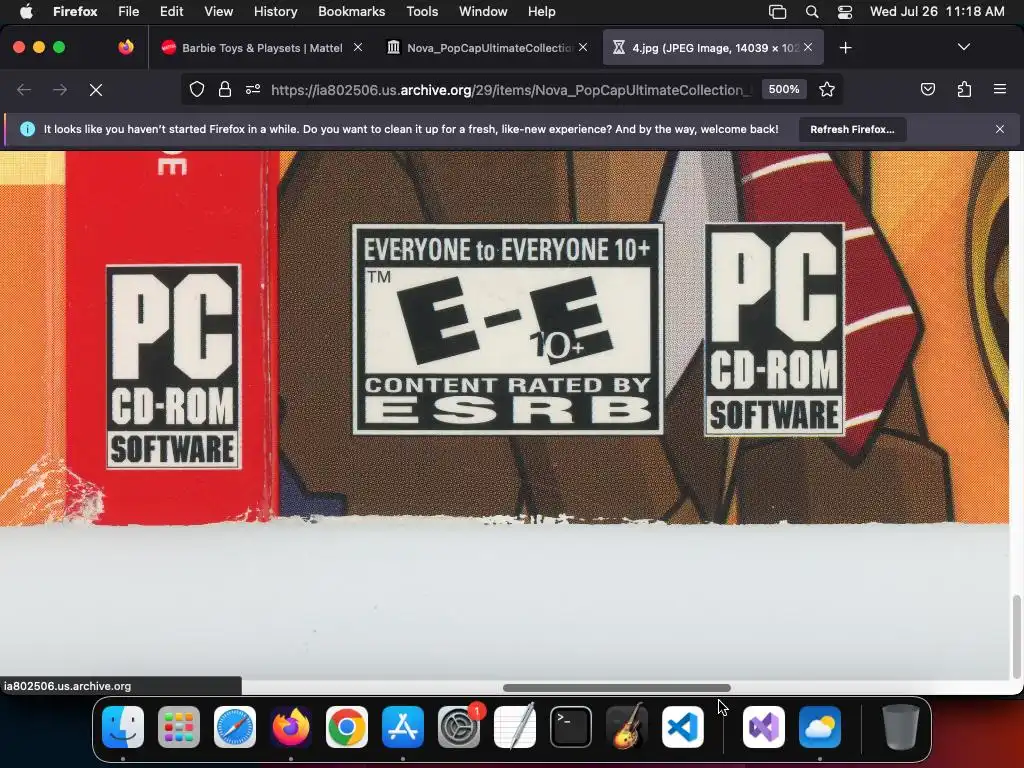Open TextEdit from the Dock

515,727
